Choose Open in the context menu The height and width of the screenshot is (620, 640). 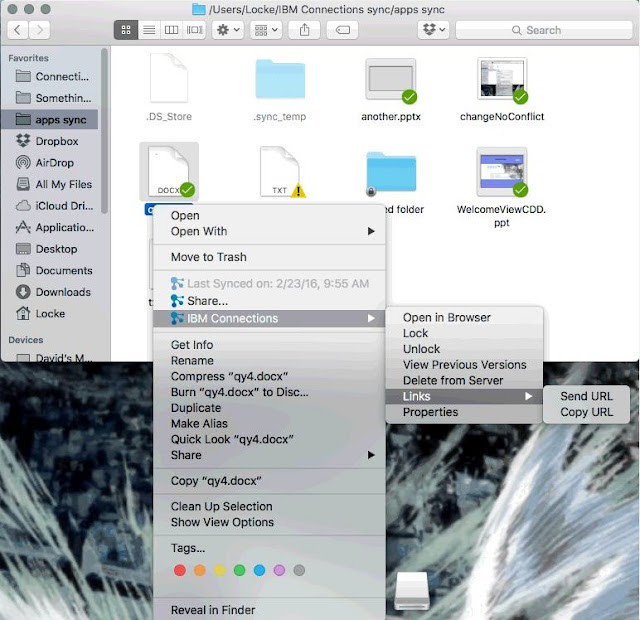click(x=269, y=216)
